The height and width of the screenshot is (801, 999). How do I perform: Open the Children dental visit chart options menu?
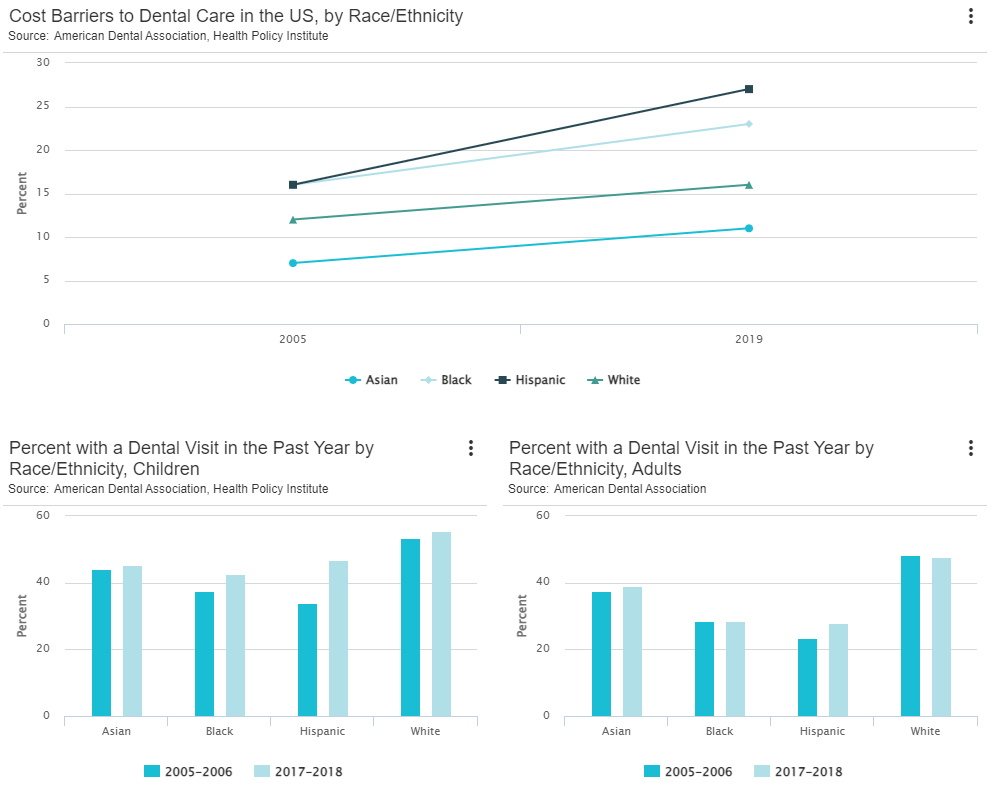coord(470,448)
